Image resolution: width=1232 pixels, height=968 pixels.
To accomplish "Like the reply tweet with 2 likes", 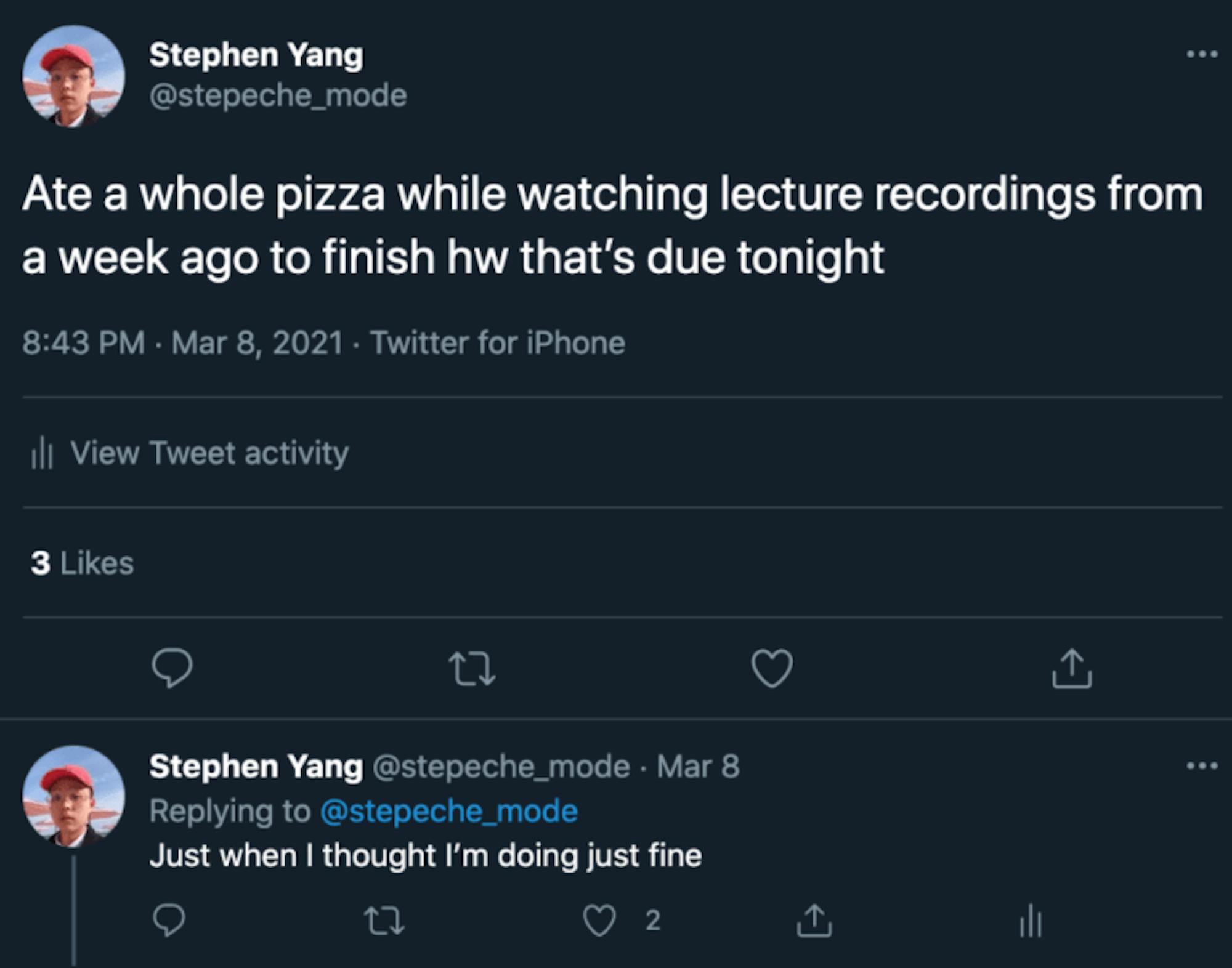I will (599, 921).
